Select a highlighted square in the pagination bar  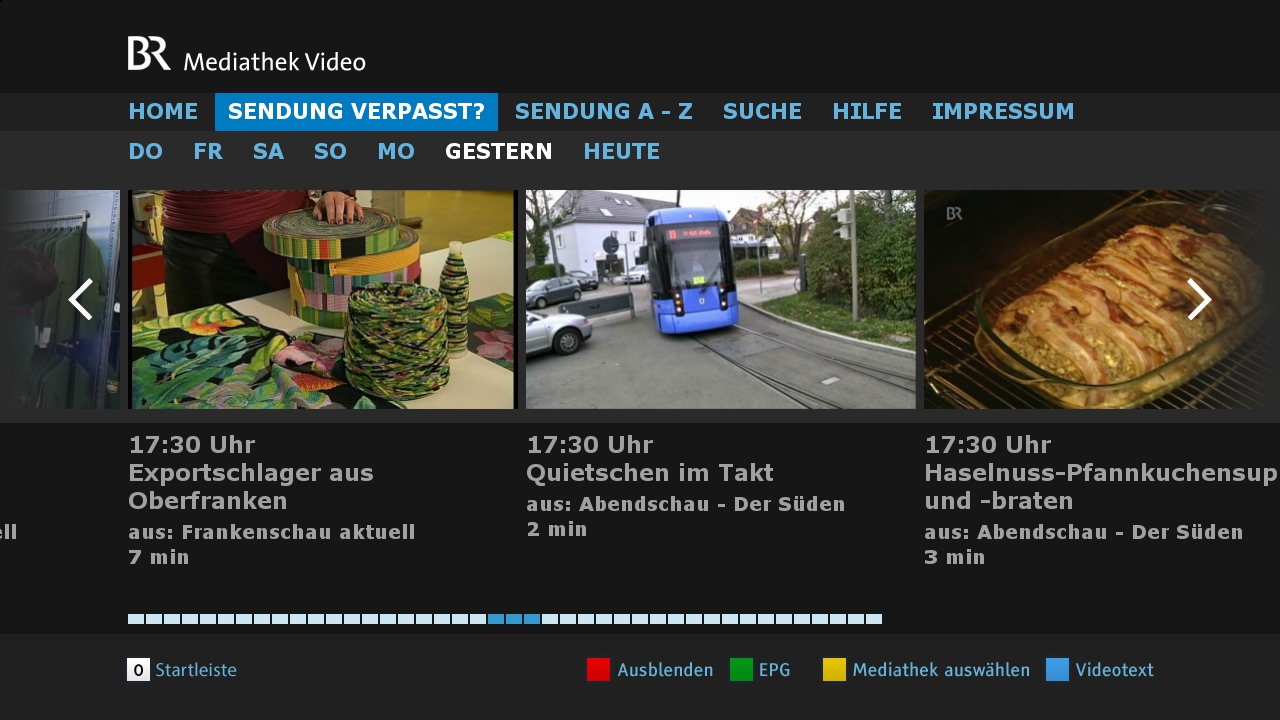coord(512,619)
